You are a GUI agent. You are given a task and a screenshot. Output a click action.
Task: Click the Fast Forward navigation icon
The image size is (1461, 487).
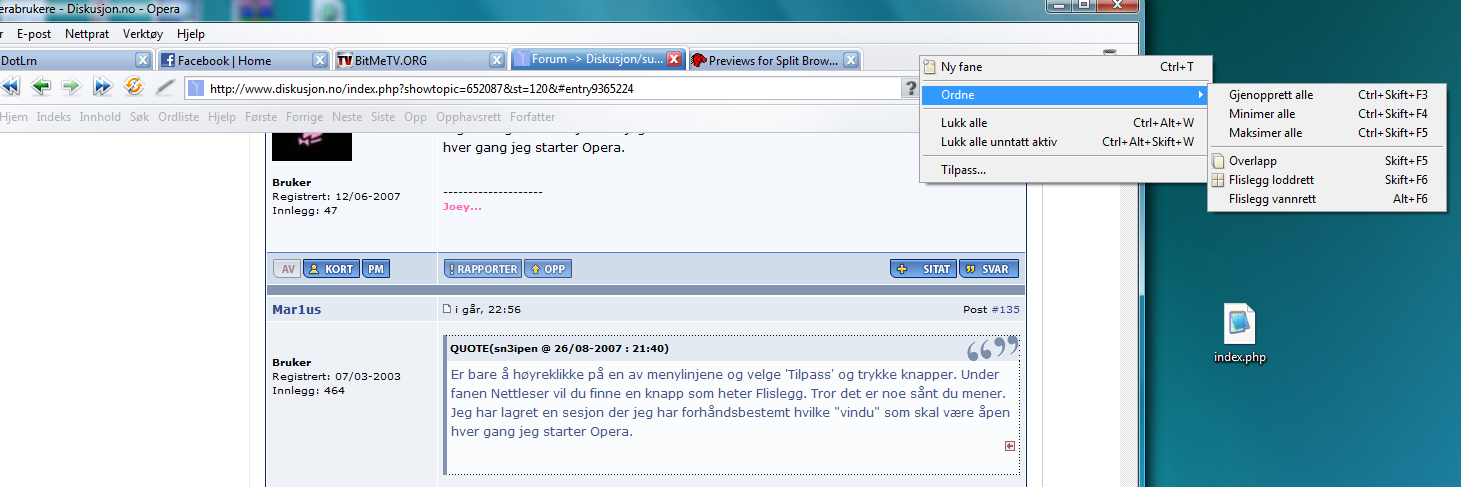tap(102, 87)
